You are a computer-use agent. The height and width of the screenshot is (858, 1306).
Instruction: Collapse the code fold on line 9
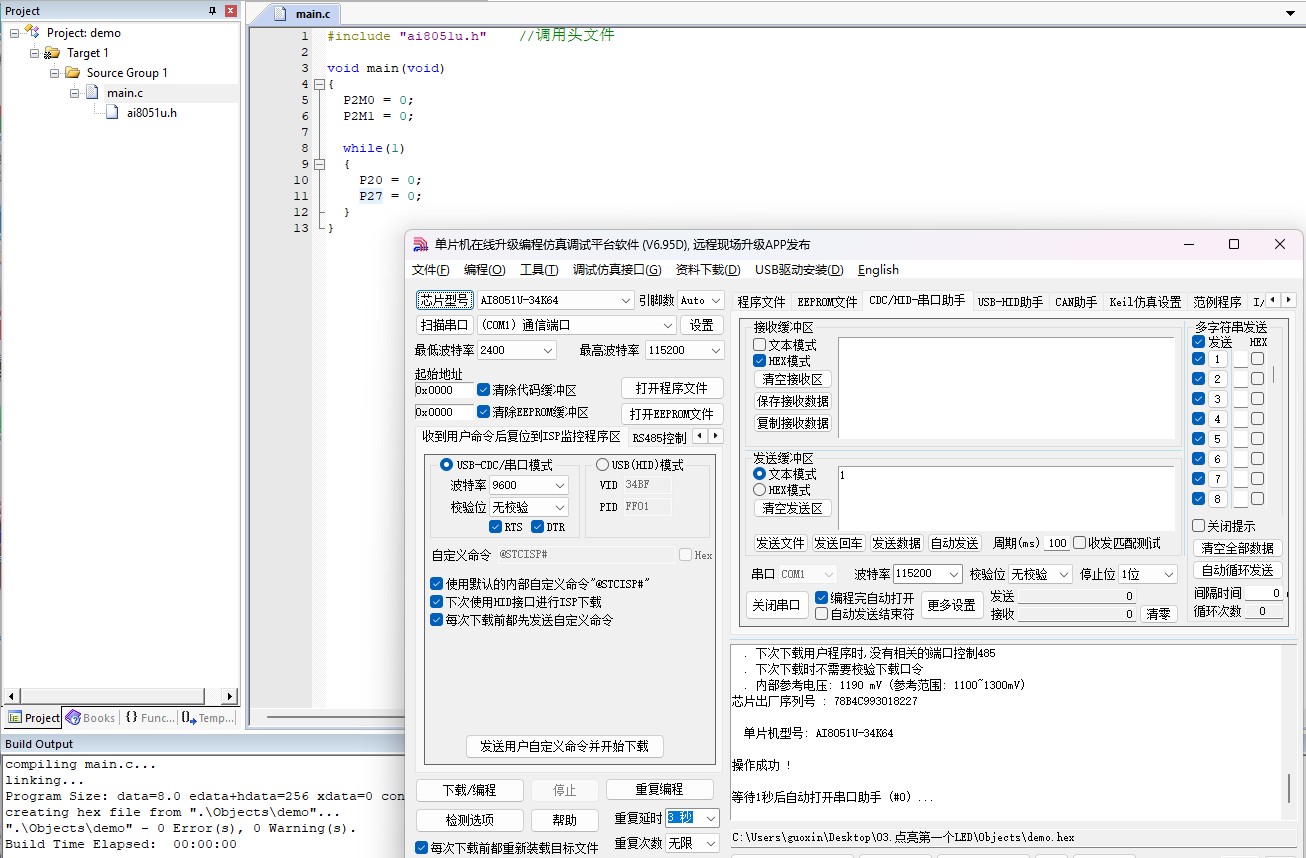coord(318,164)
